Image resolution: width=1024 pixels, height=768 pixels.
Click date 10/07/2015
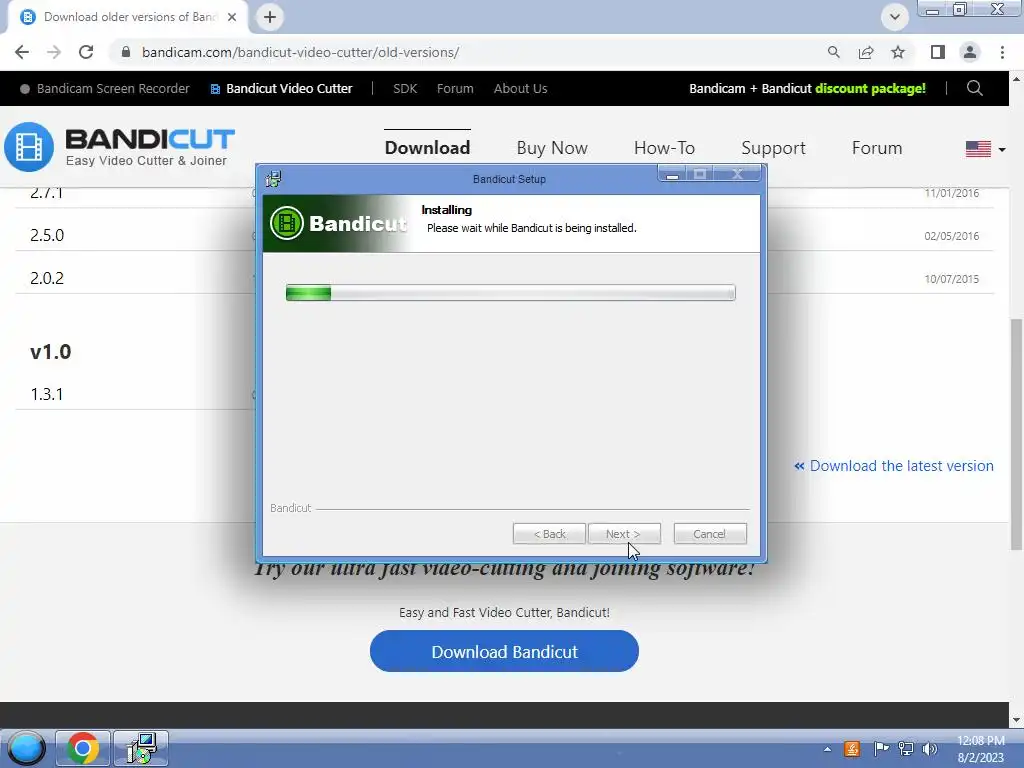[x=952, y=279]
